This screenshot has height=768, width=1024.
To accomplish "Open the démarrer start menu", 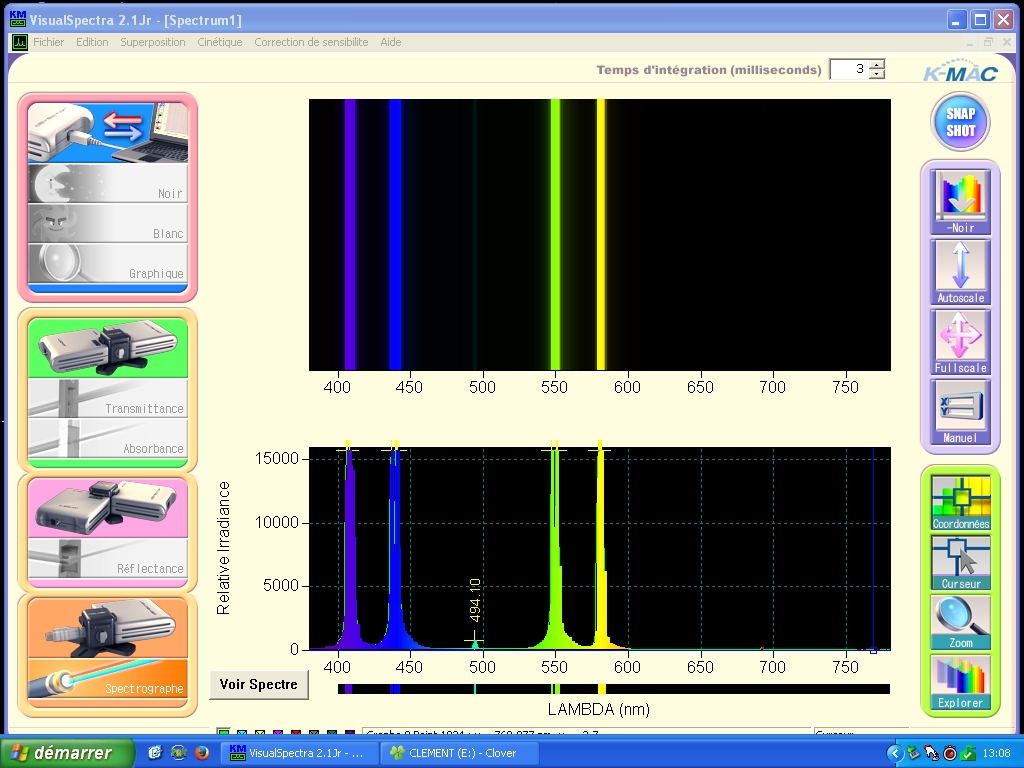I will pyautogui.click(x=67, y=753).
